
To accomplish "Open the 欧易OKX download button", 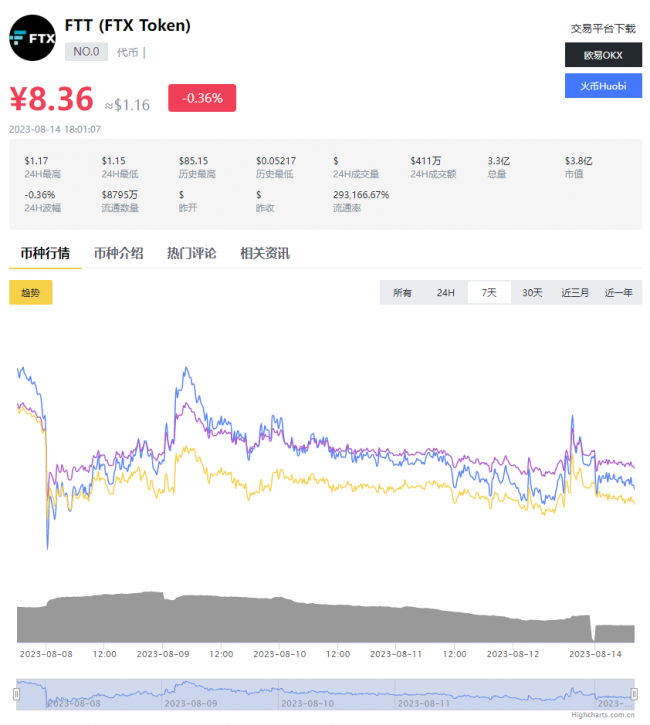I will point(603,55).
